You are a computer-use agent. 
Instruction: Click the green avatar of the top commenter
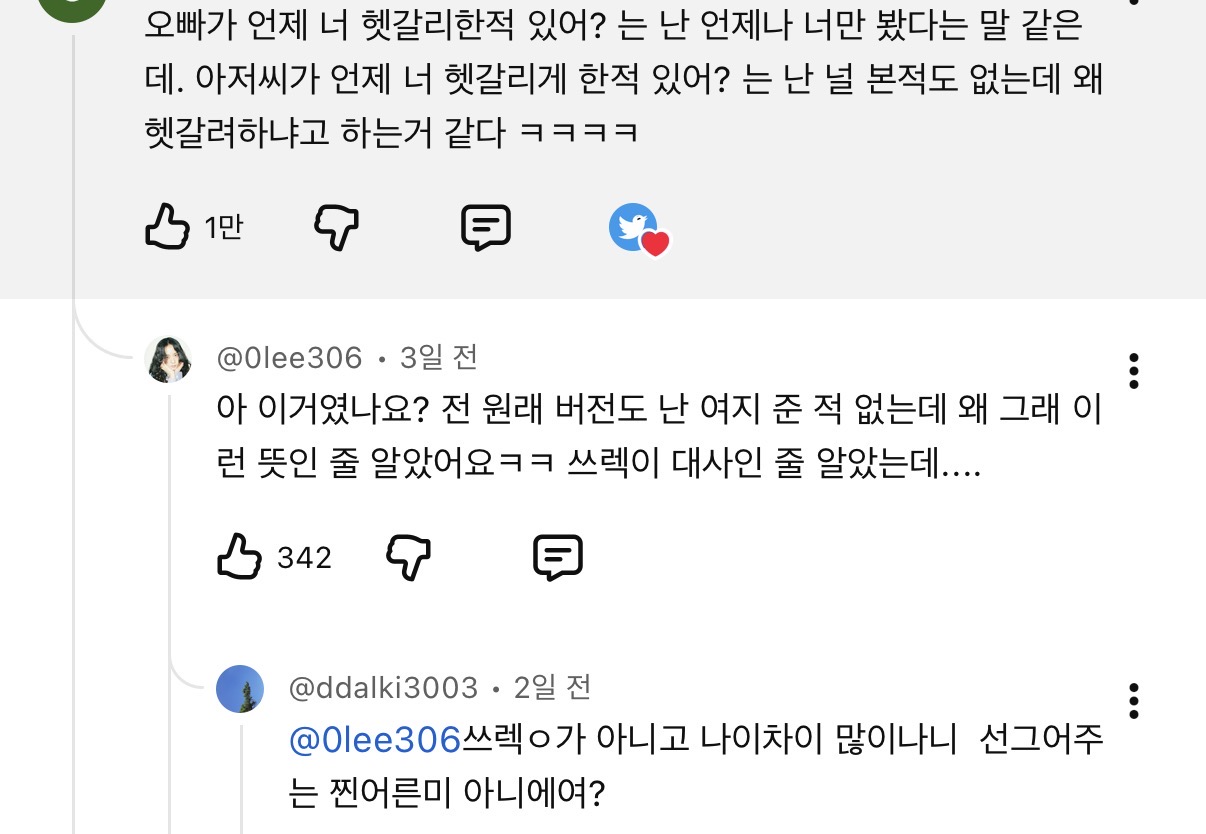[70, 6]
